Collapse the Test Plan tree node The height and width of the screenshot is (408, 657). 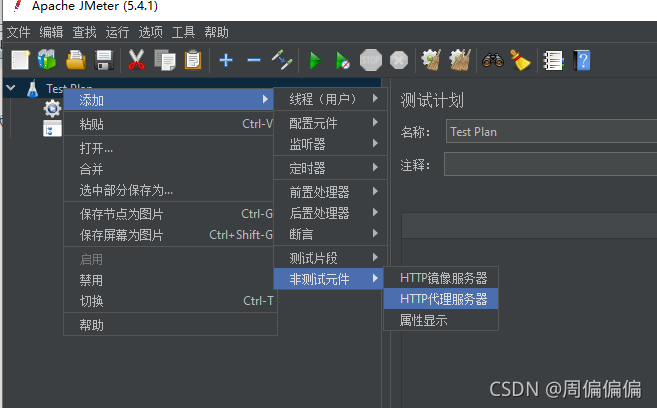click(x=11, y=88)
